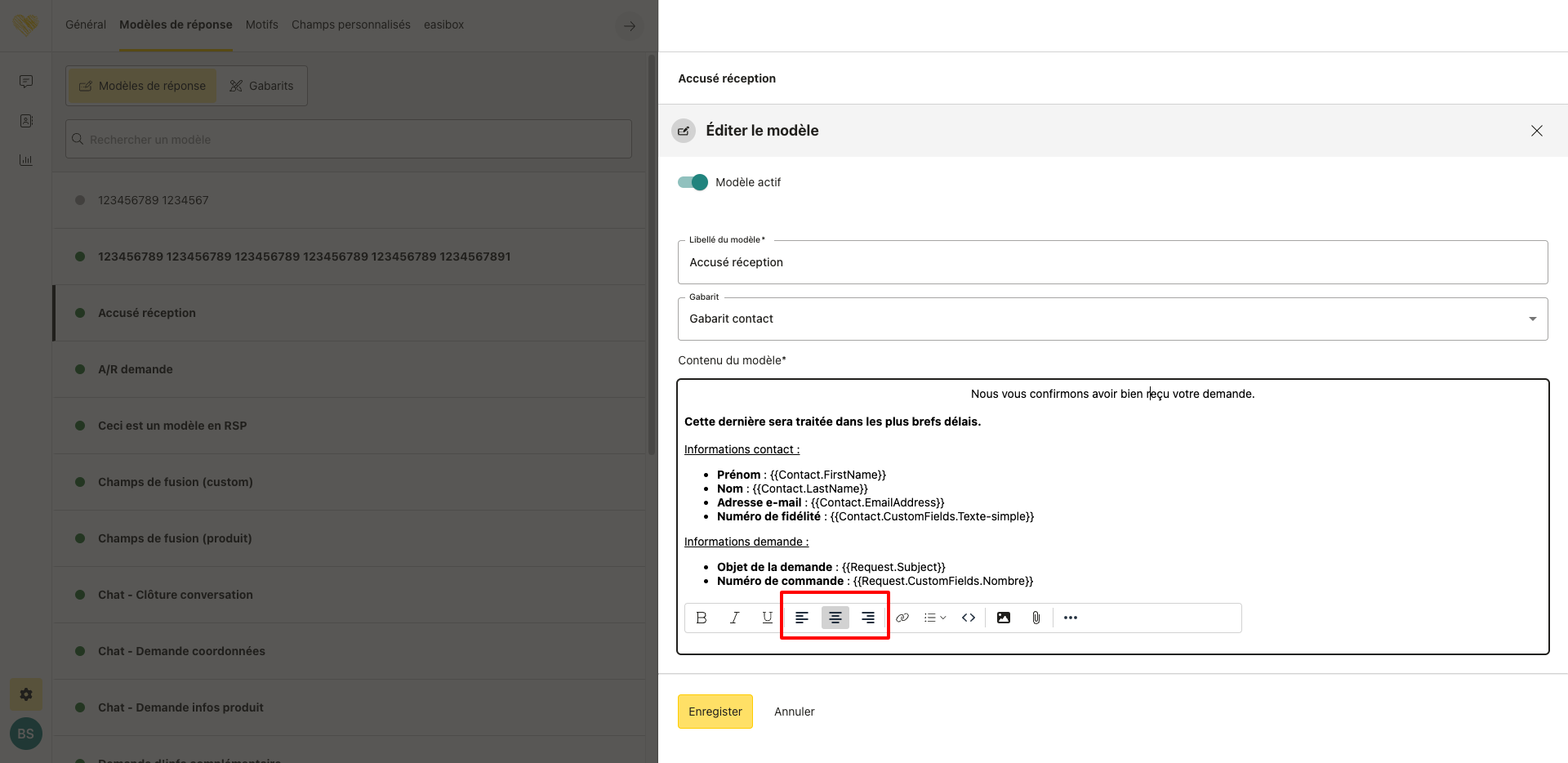
Task: Apply italic formatting in editor toolbar
Action: [x=734, y=618]
